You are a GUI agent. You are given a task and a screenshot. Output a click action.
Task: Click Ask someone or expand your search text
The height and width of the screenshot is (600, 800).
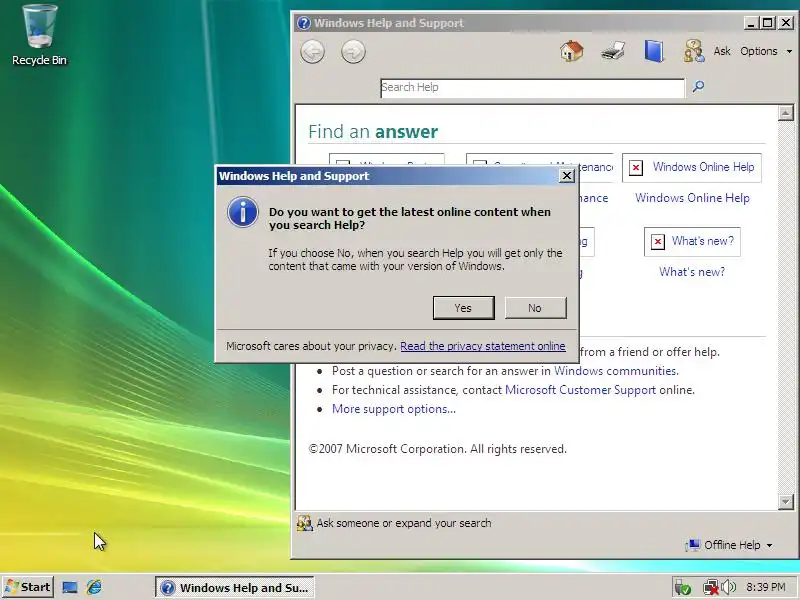coord(404,523)
